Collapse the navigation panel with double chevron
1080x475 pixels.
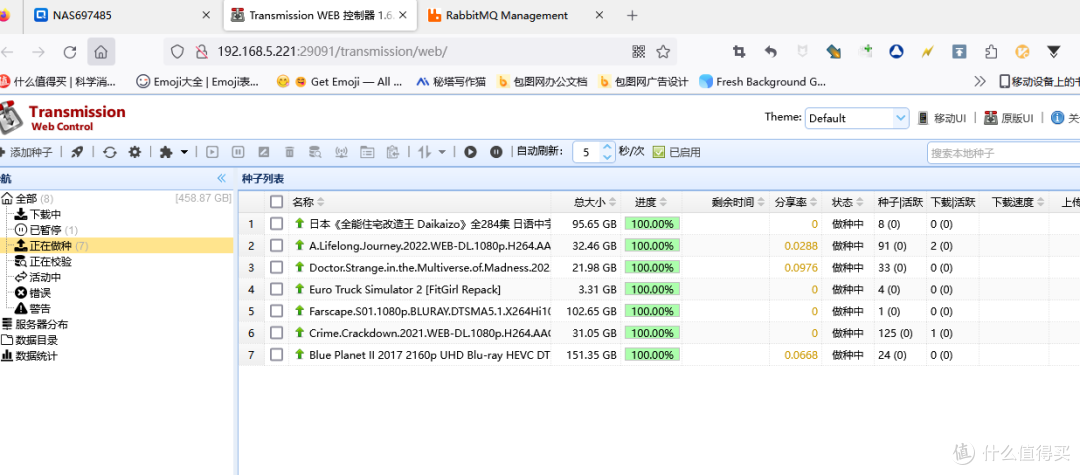[x=221, y=178]
